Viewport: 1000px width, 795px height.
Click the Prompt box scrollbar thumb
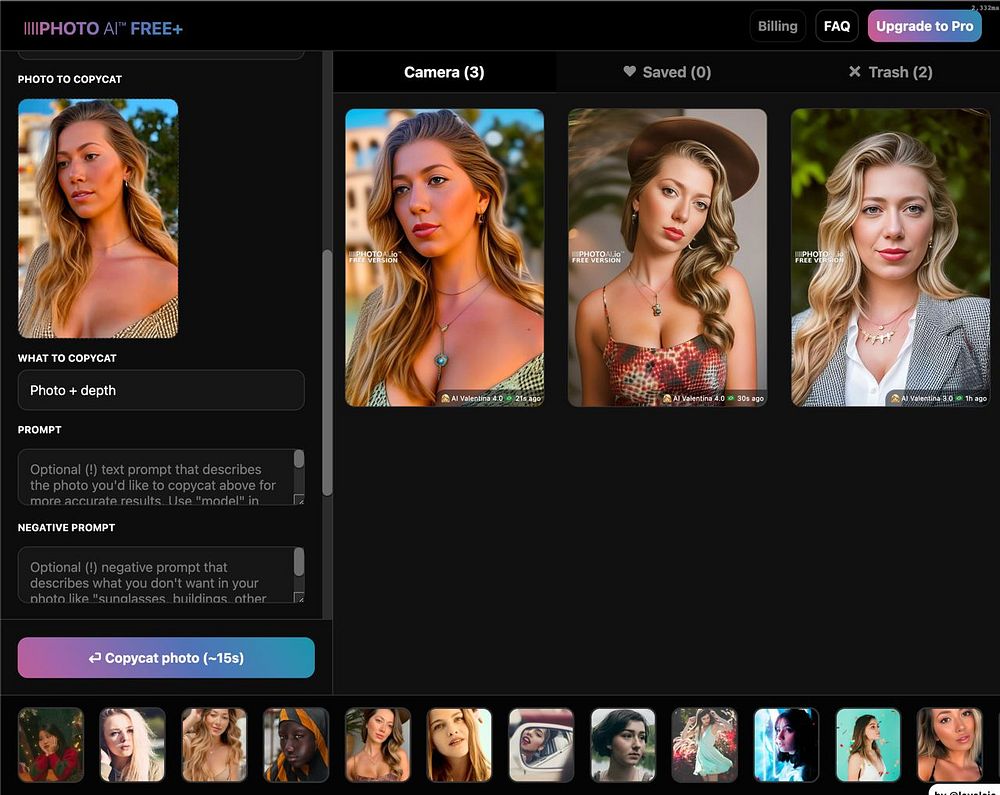pyautogui.click(x=298, y=459)
